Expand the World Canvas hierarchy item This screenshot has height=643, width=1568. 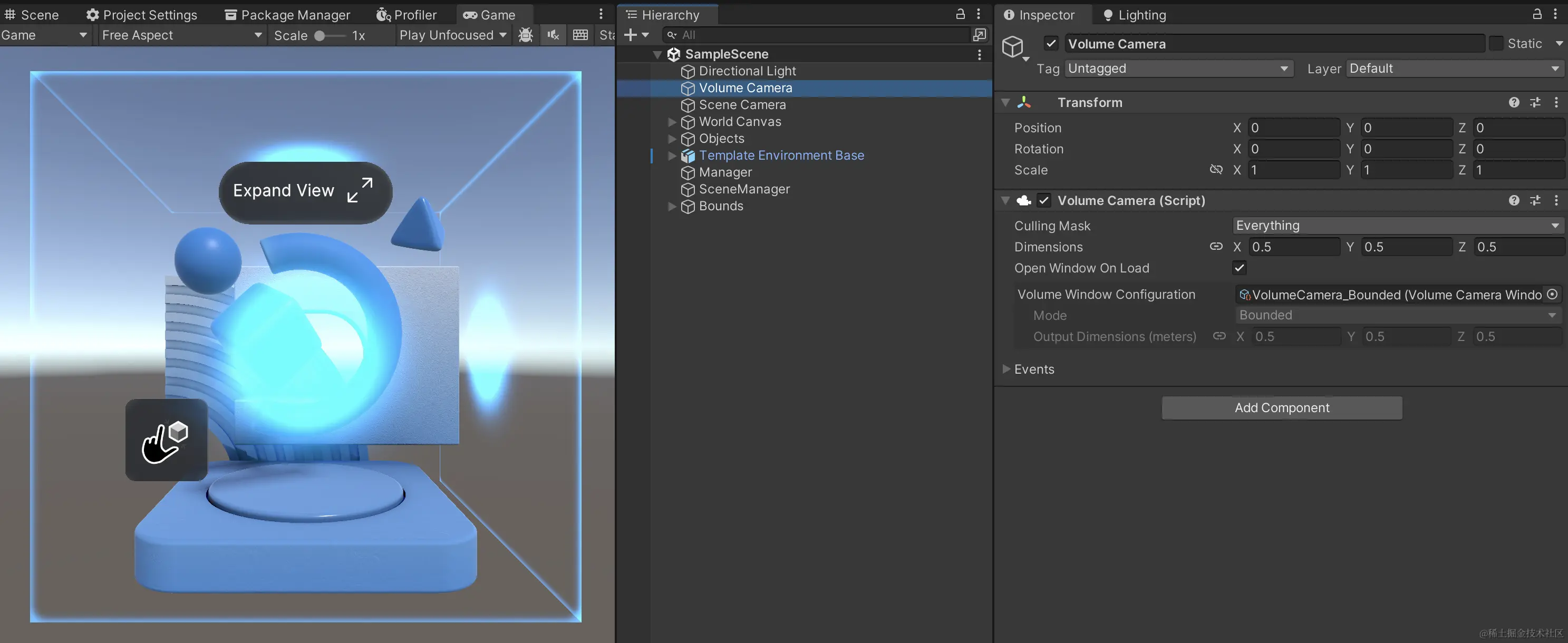(x=672, y=122)
